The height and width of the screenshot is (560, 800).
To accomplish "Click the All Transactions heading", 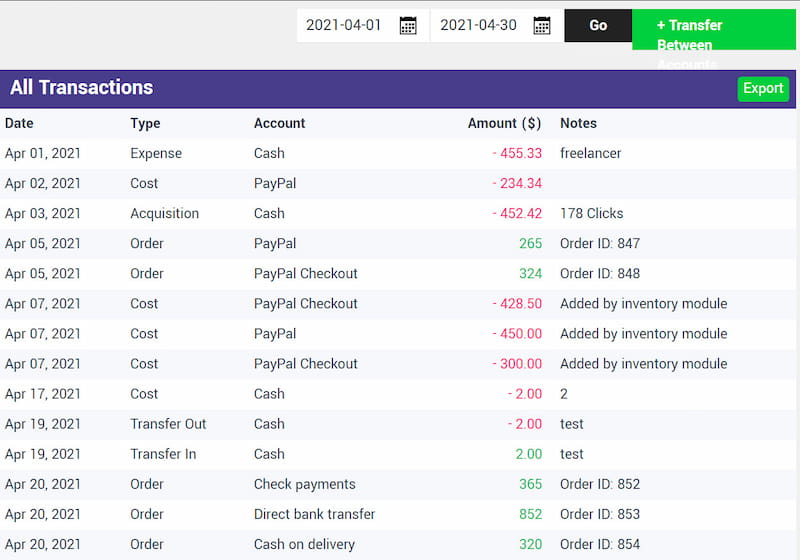I will click(x=82, y=88).
